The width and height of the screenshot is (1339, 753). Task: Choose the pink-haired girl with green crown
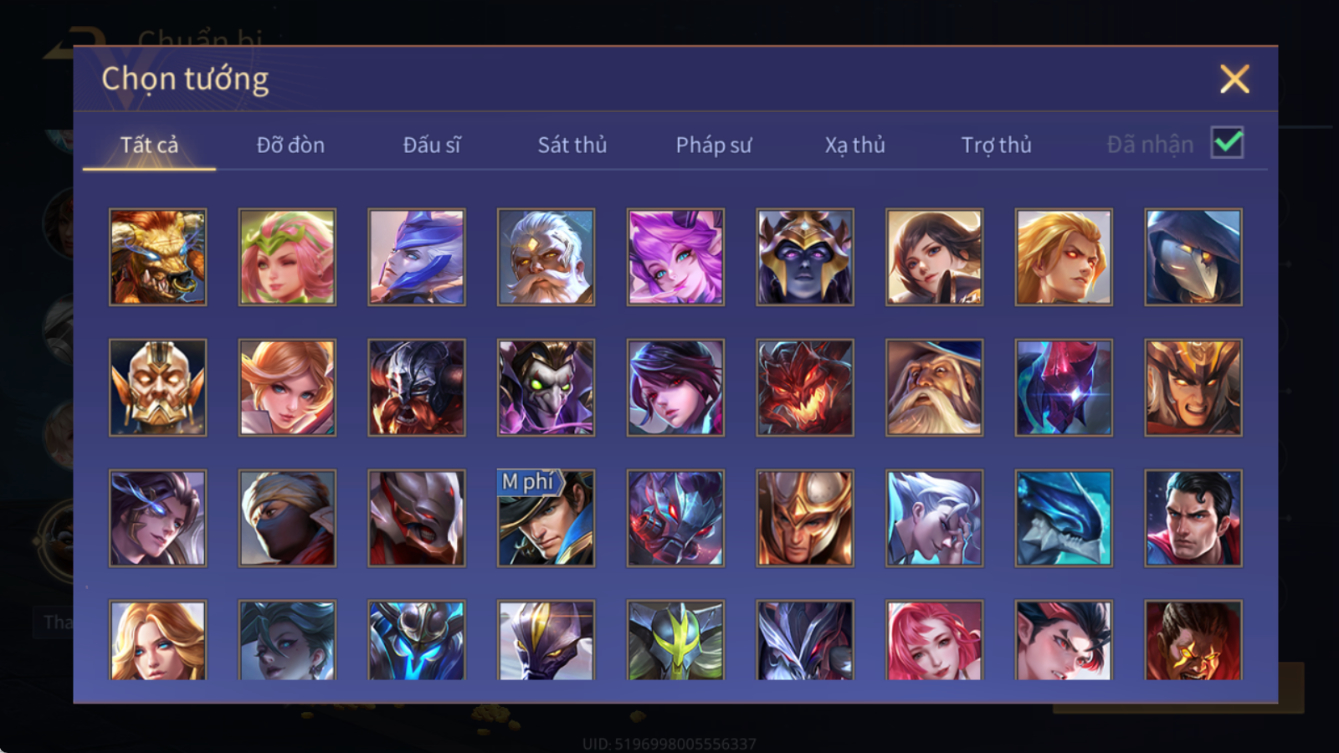287,257
